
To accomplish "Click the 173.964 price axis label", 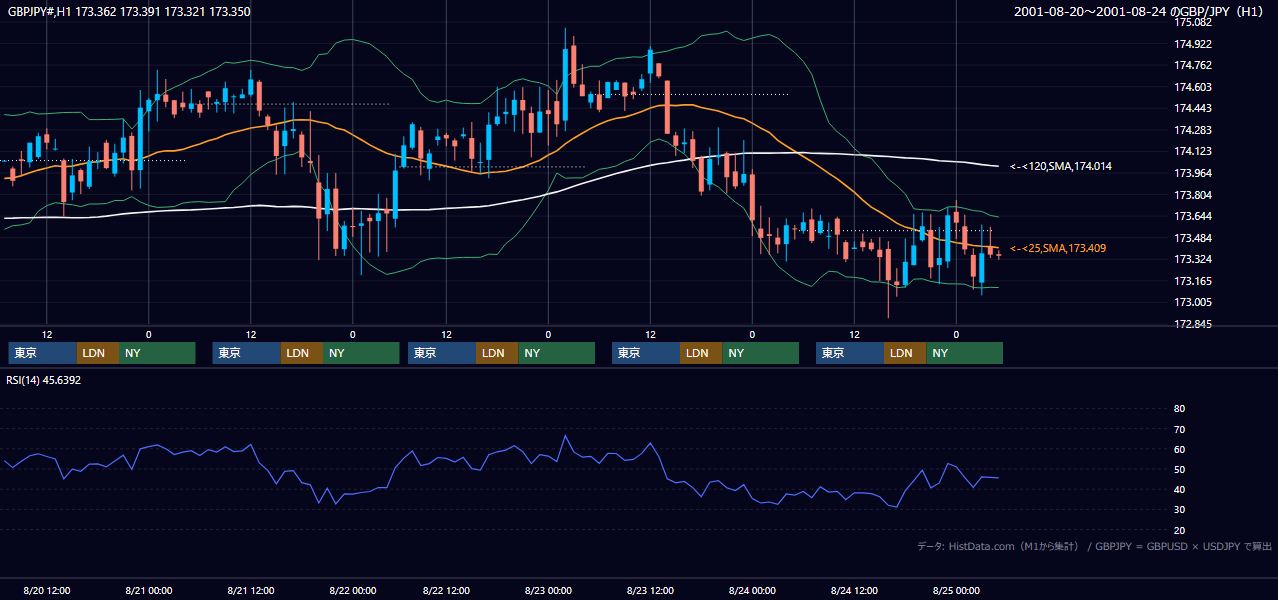I will [1193, 173].
